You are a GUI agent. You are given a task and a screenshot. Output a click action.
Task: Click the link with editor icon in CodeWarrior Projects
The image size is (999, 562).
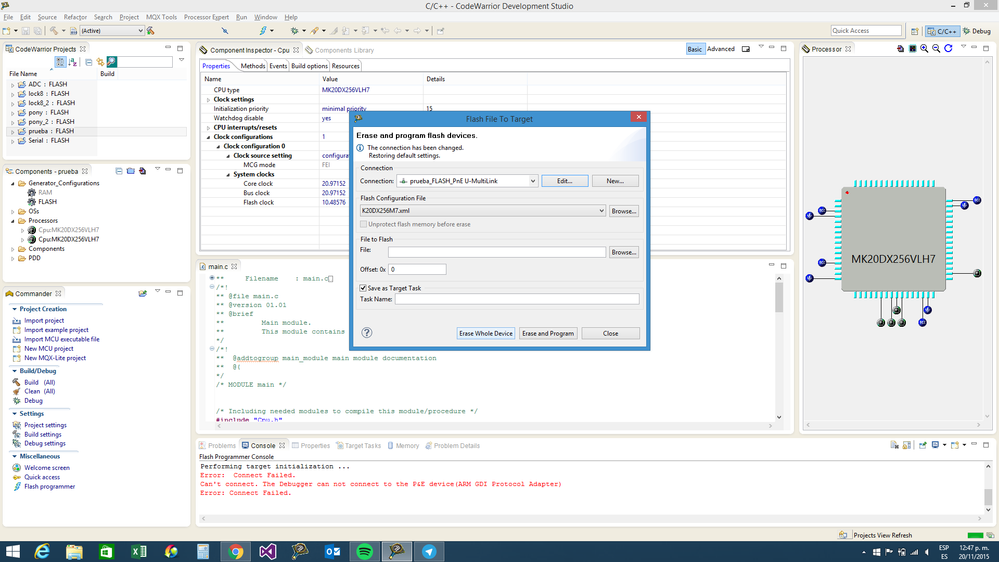[100, 62]
